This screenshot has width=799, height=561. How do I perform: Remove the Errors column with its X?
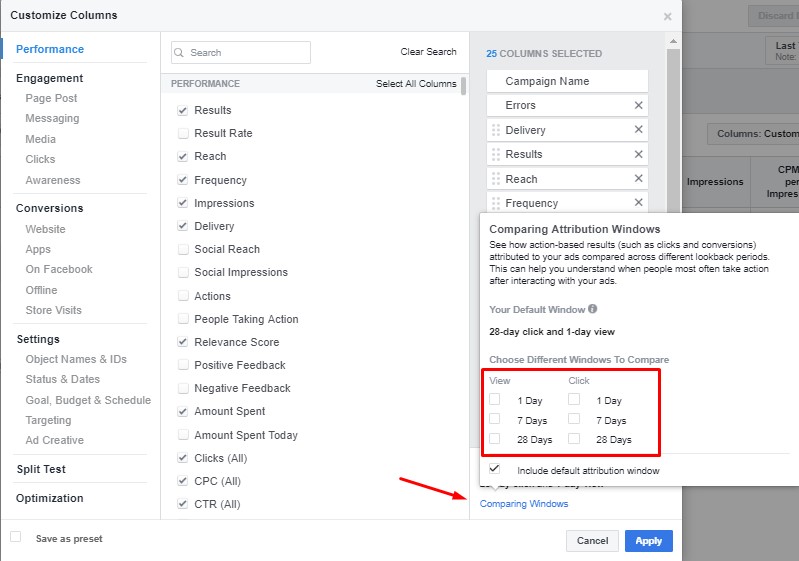click(638, 105)
